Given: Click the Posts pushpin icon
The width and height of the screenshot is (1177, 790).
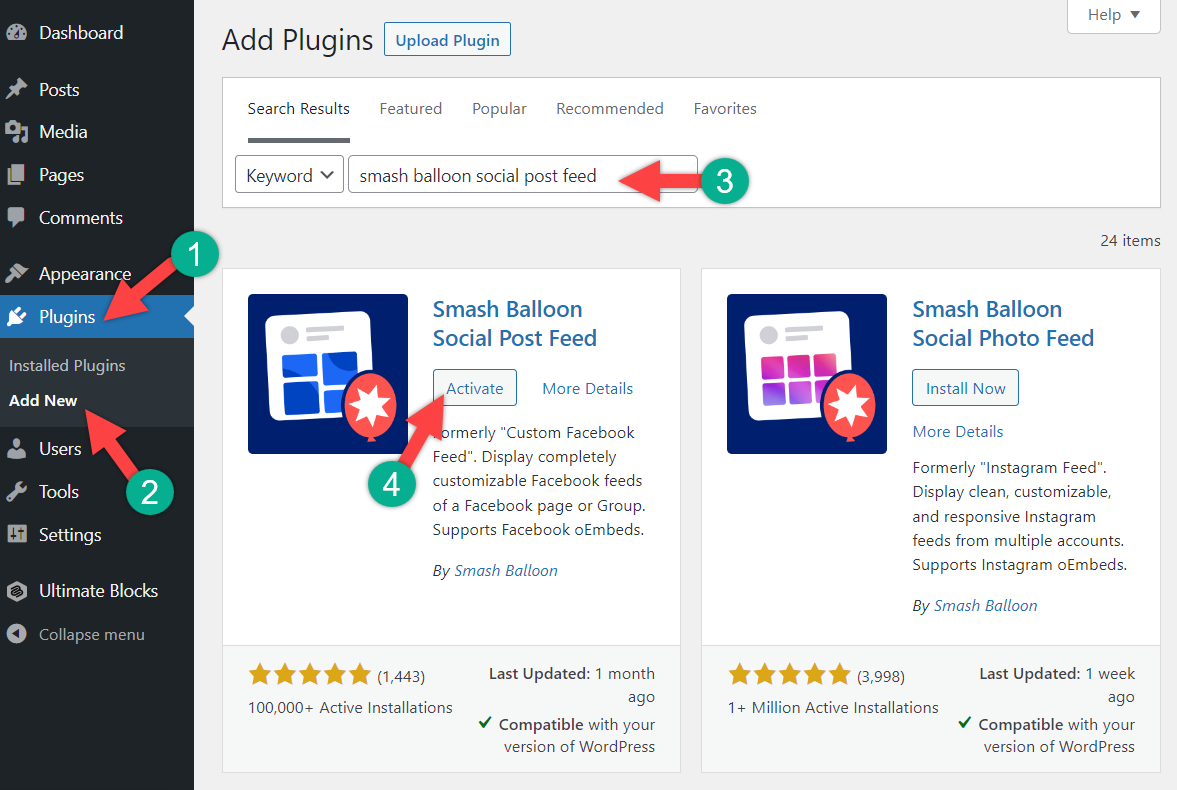Looking at the screenshot, I should (x=17, y=90).
